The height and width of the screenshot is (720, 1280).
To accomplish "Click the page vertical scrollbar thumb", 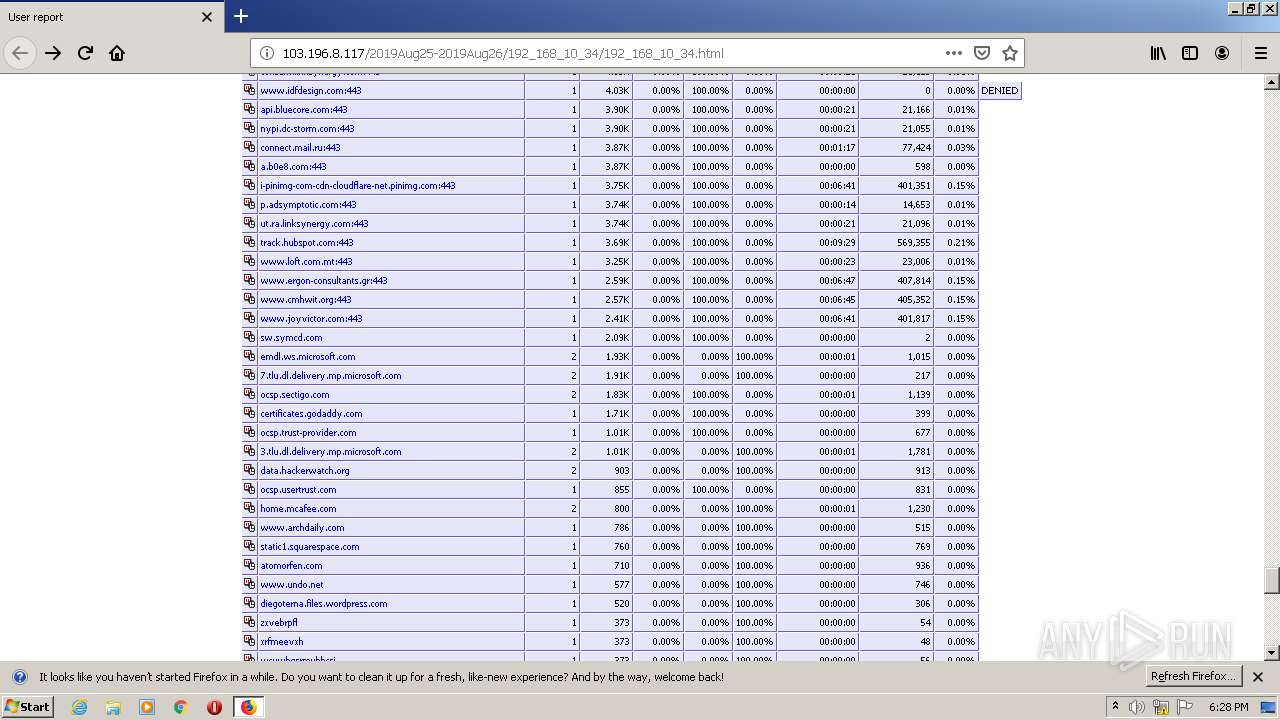I will (1272, 580).
